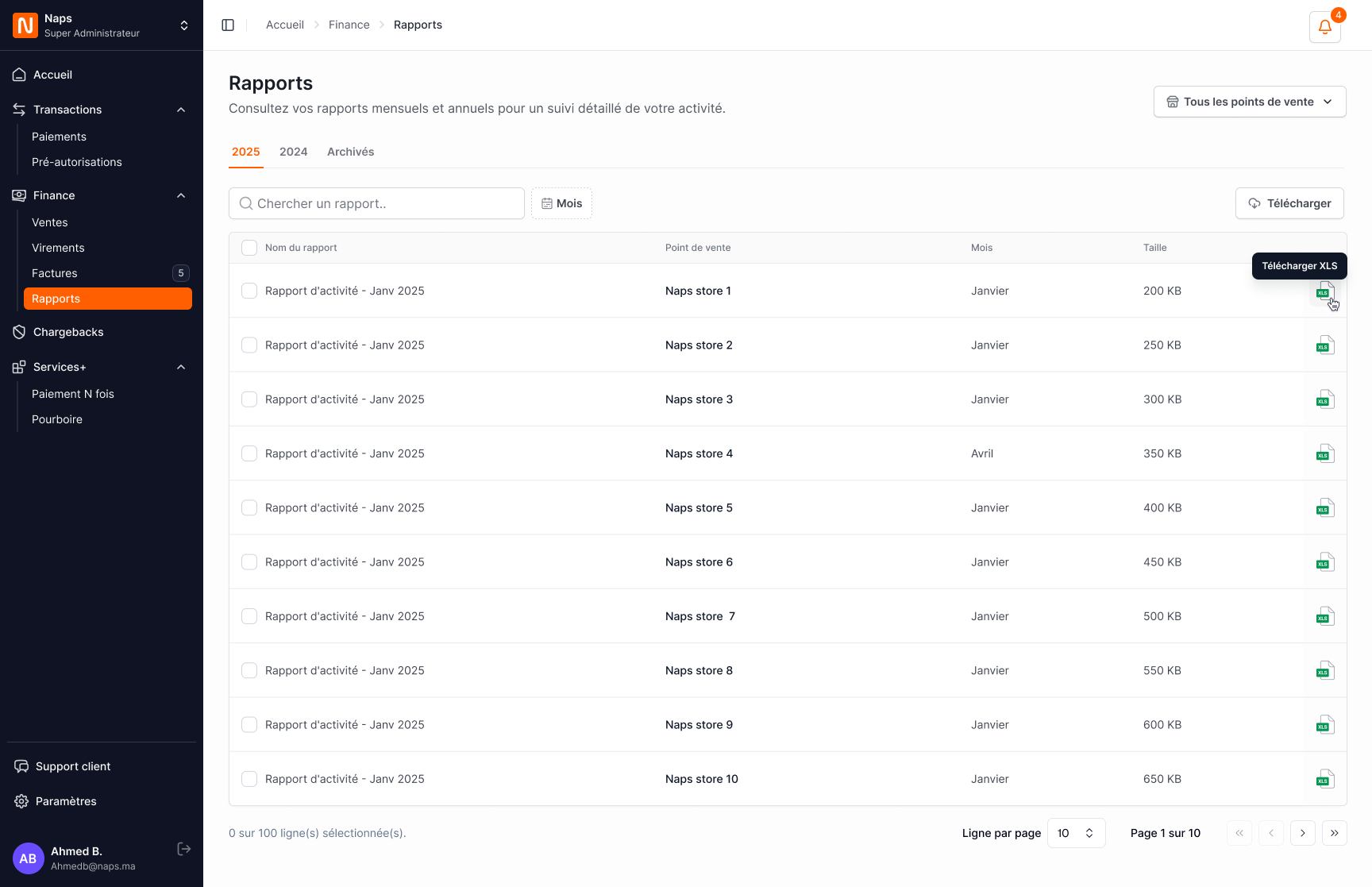Click the logout icon next to Ahmed B.

pyautogui.click(x=184, y=849)
